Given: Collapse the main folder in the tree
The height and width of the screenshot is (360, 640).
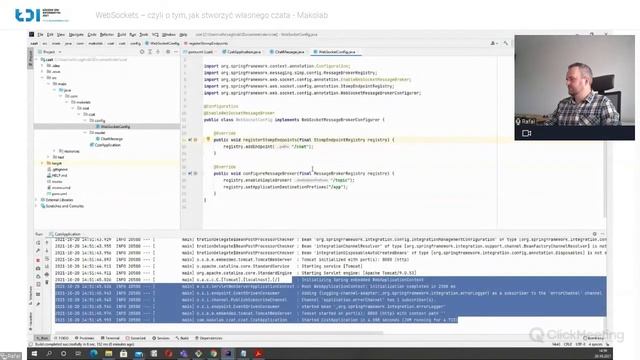Looking at the screenshot, I should [48, 84].
